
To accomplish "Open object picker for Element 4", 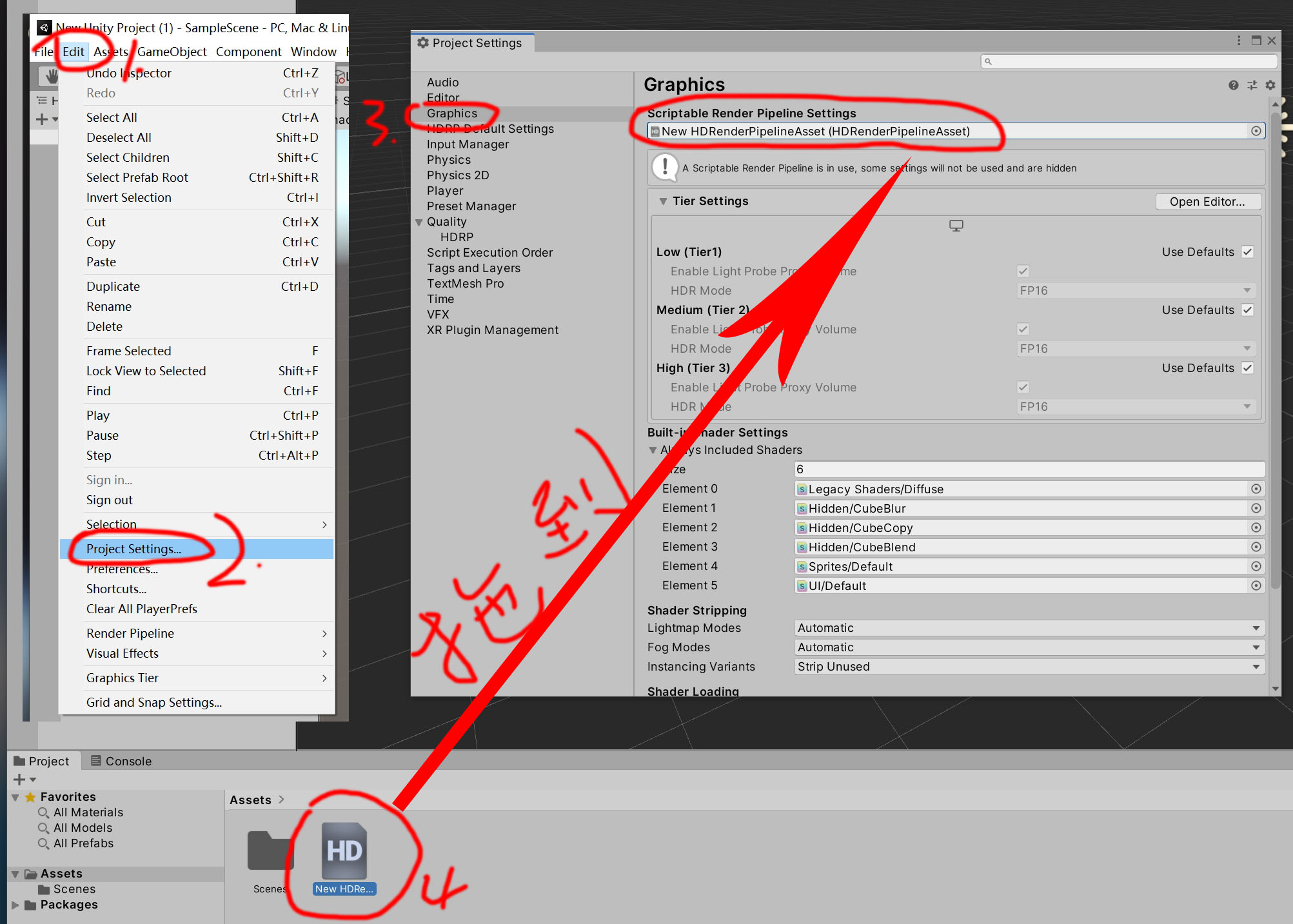I will (x=1256, y=566).
